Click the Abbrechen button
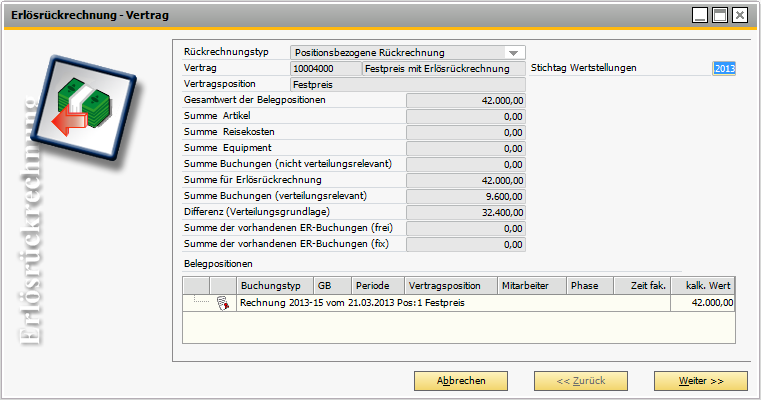This screenshot has height=400, width=761. [461, 381]
